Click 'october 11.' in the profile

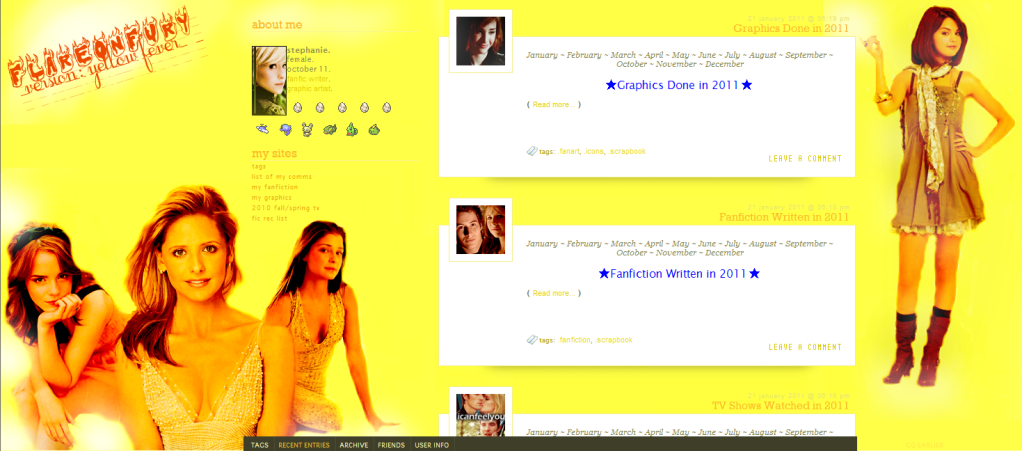pyautogui.click(x=308, y=69)
